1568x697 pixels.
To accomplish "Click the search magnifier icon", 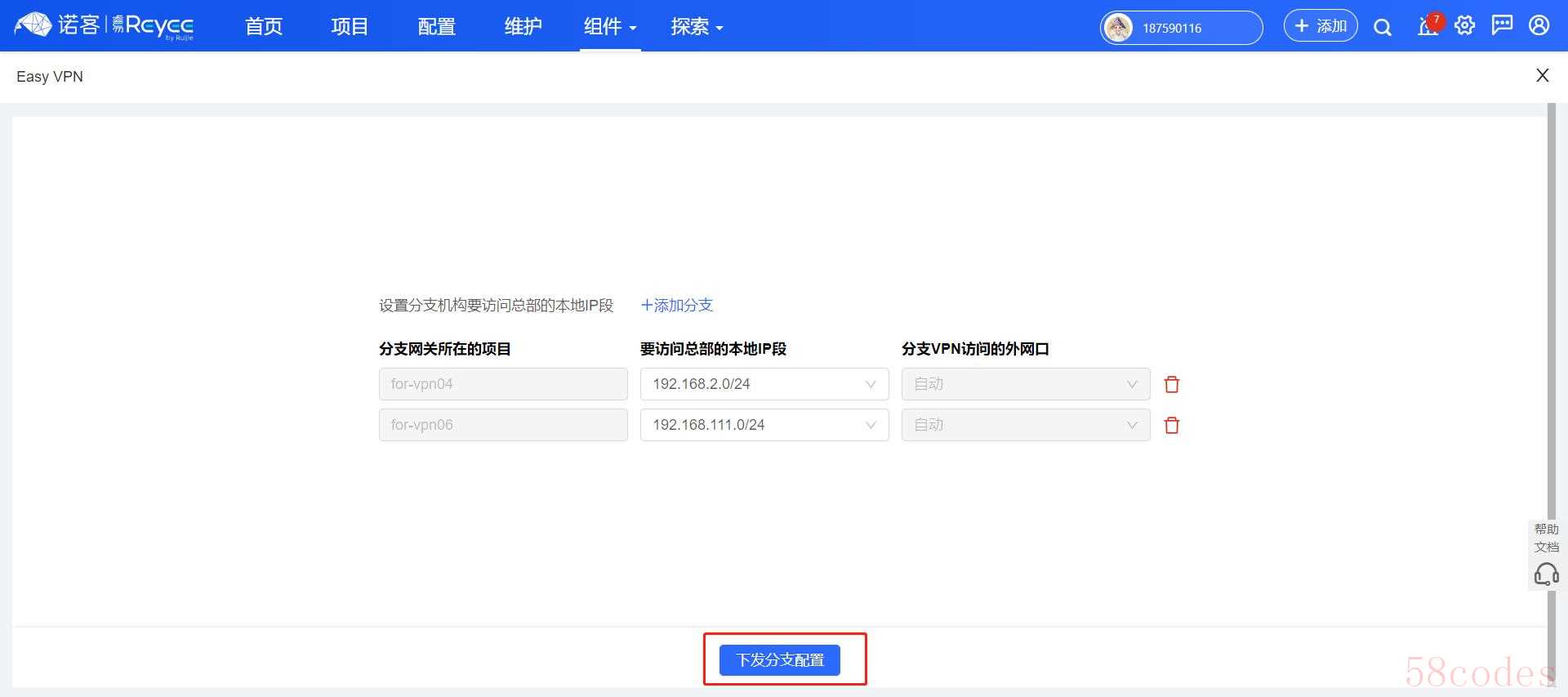I will [x=1382, y=27].
